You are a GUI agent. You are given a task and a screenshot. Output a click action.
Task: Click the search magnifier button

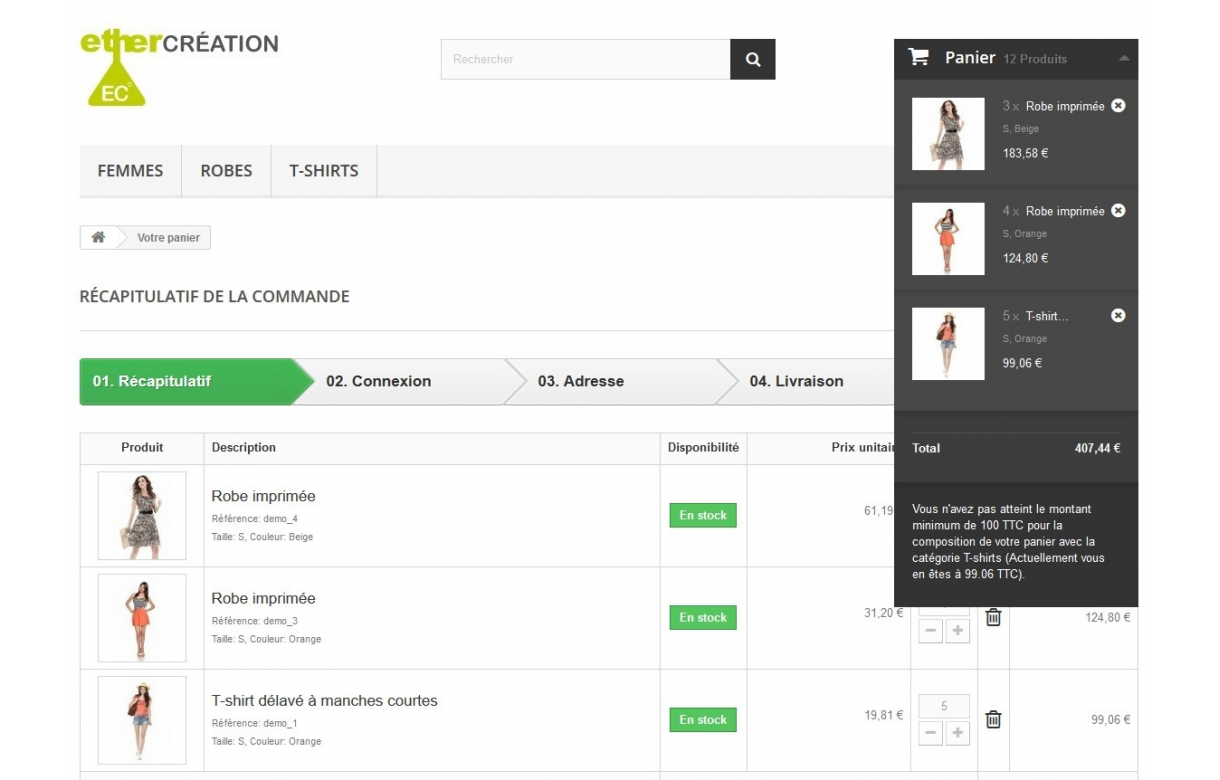click(752, 59)
